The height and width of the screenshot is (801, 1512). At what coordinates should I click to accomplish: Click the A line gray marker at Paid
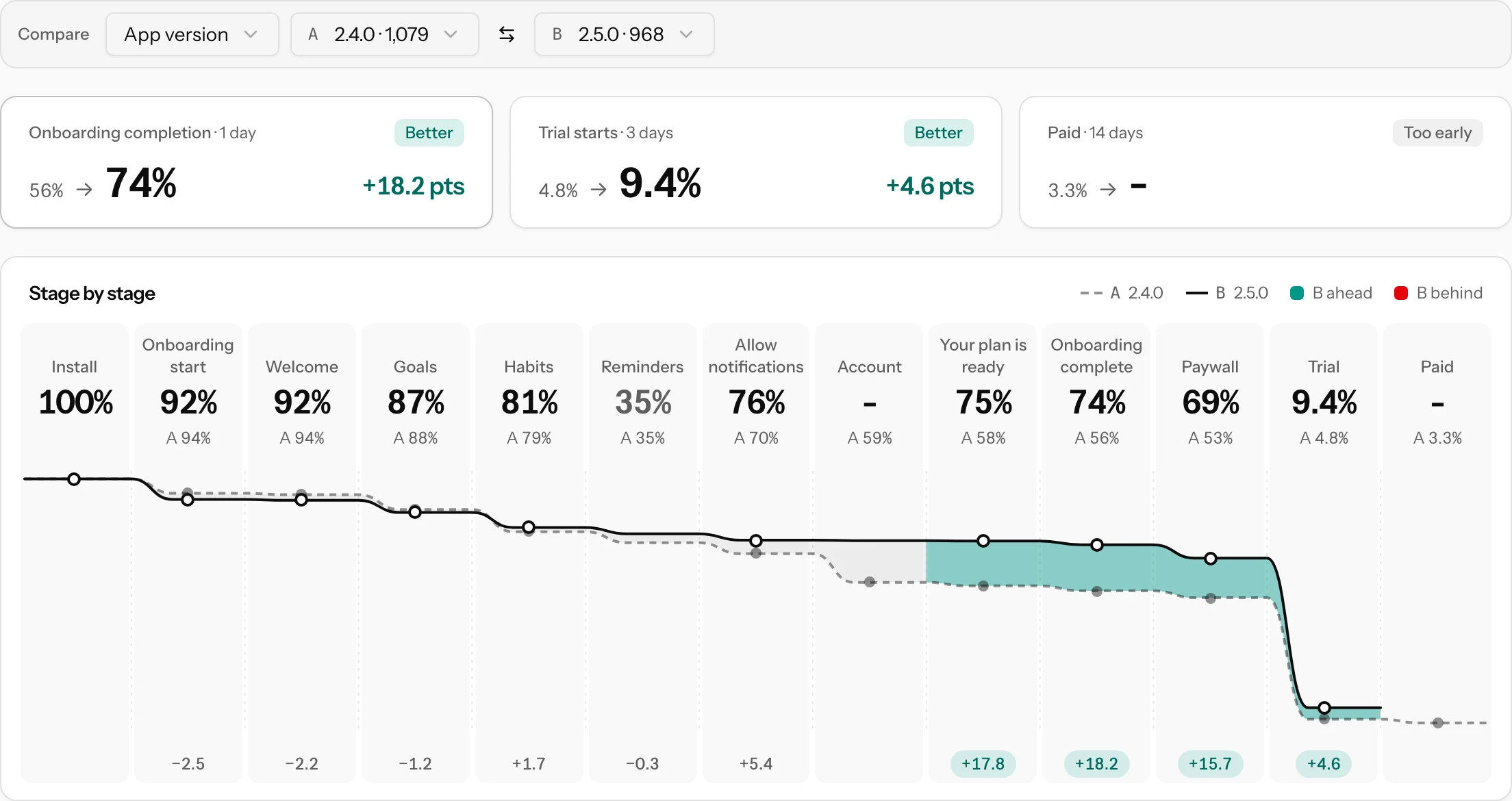point(1438,723)
